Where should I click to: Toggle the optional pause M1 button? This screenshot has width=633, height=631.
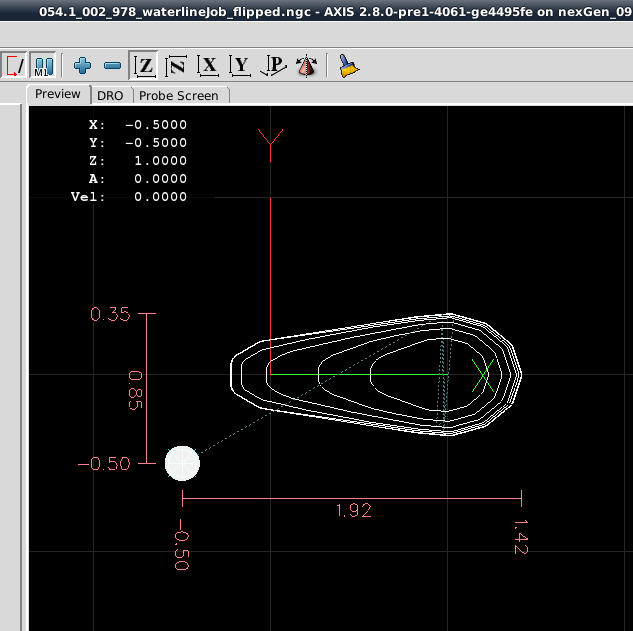click(43, 66)
